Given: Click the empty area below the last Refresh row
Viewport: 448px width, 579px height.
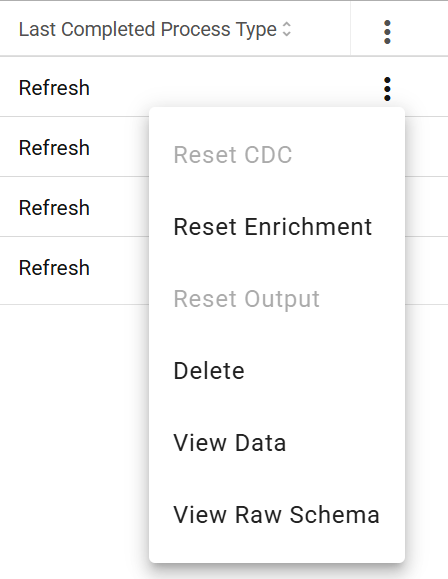Looking at the screenshot, I should pos(74,425).
